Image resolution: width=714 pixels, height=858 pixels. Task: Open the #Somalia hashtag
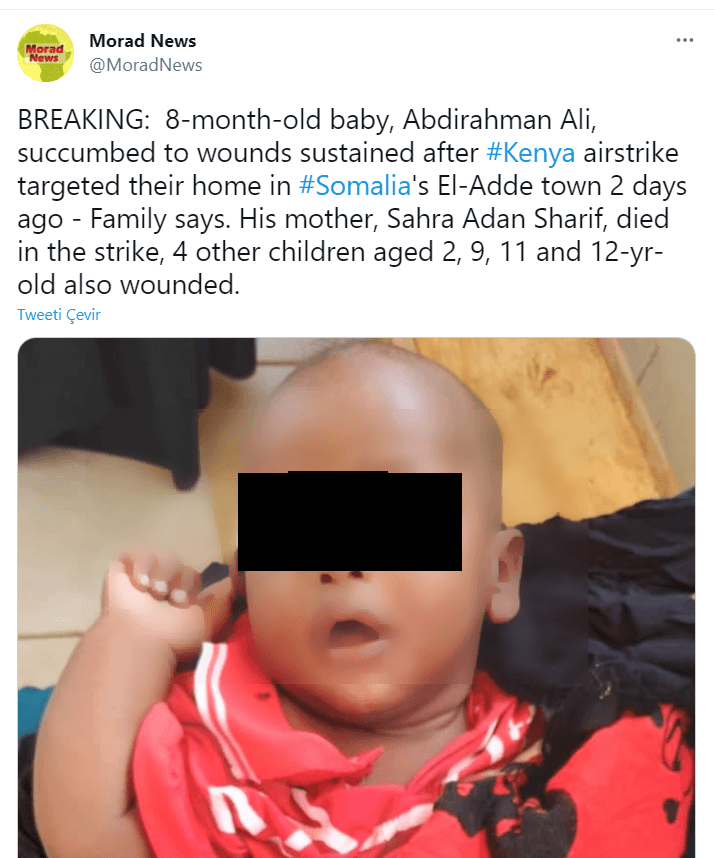point(355,185)
